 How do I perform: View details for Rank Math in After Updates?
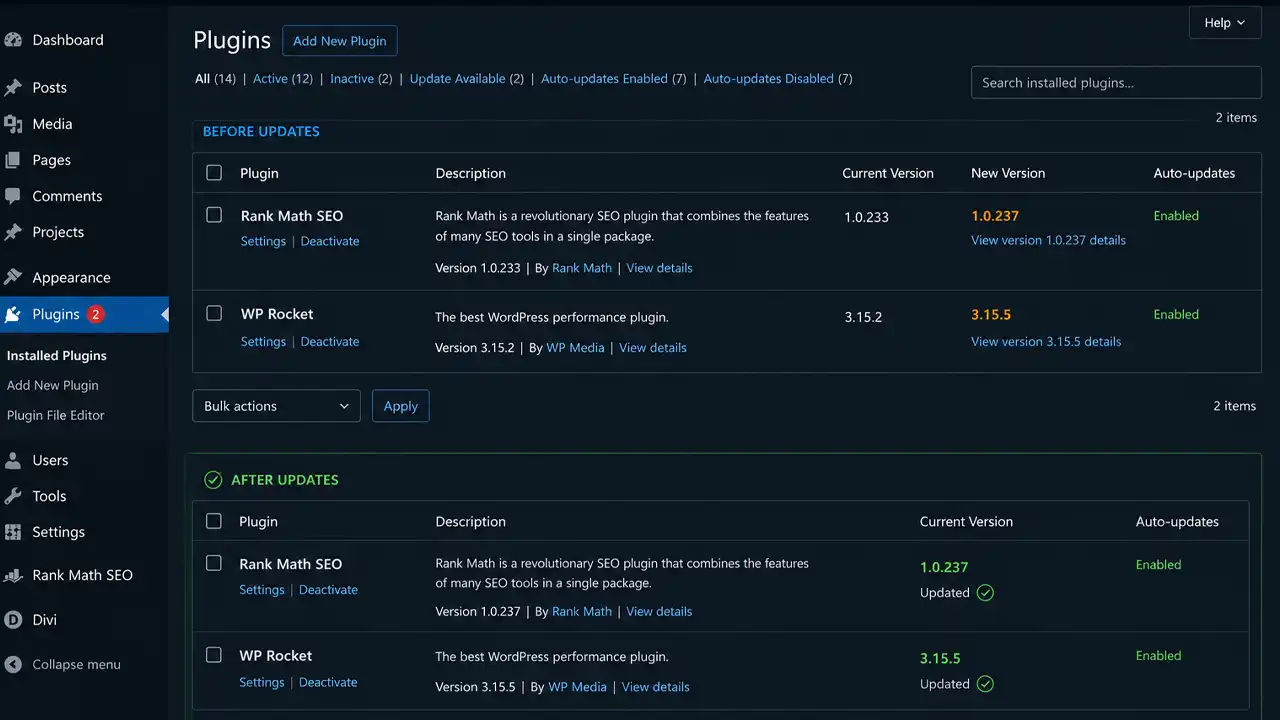[x=659, y=612]
